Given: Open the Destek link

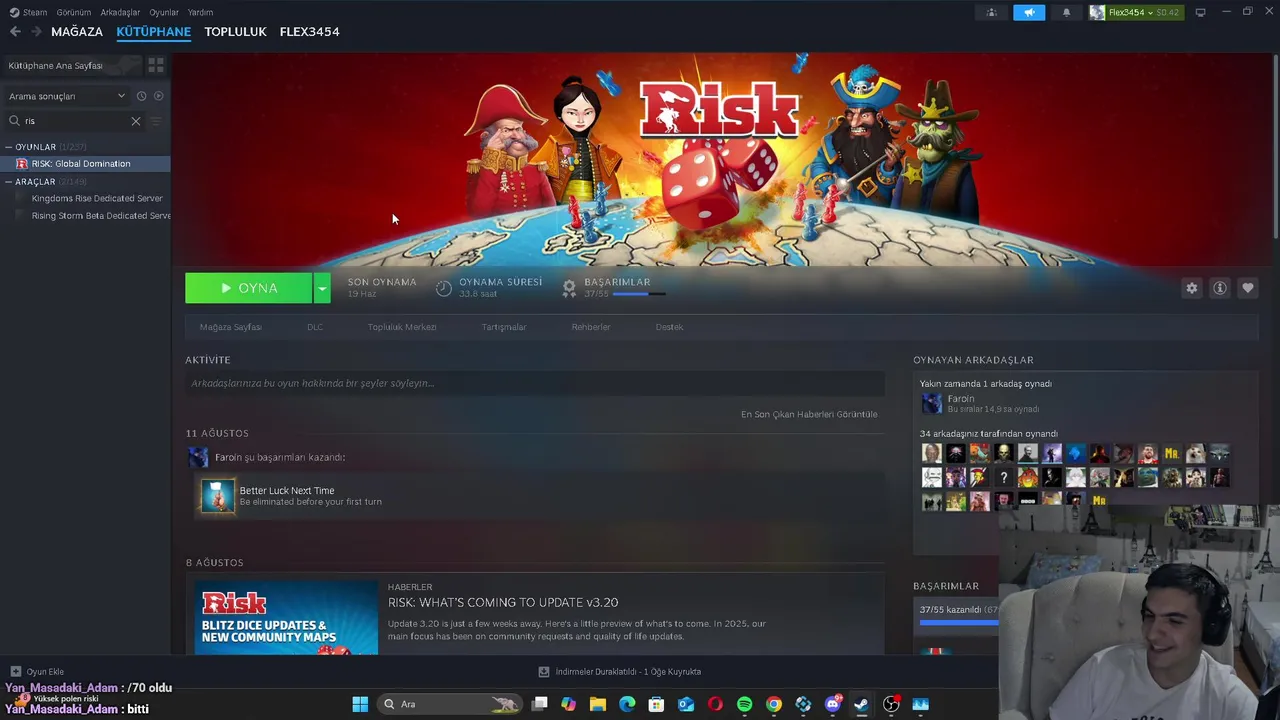Looking at the screenshot, I should coord(669,327).
